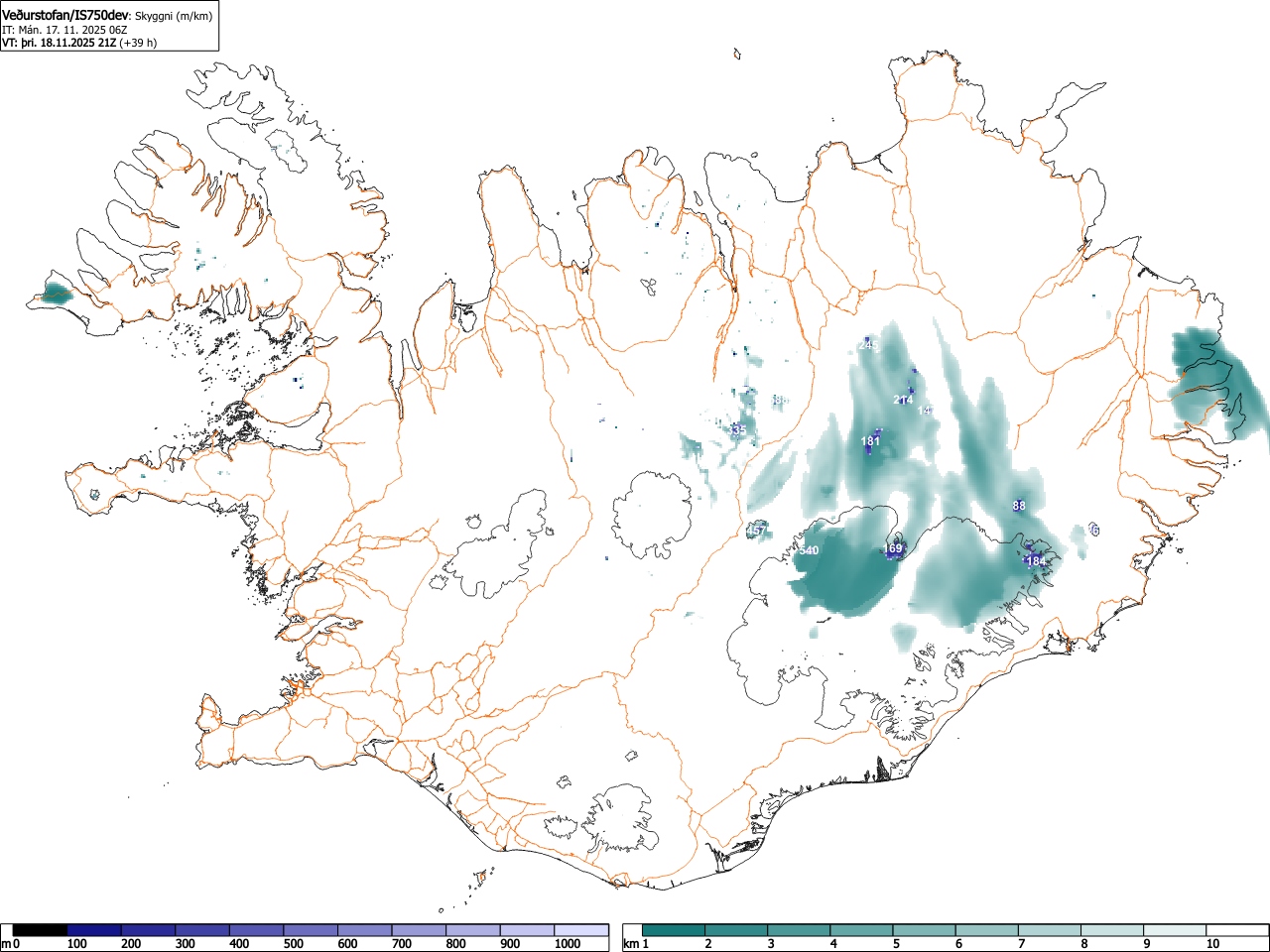
Task: Select the 2–3 km legend swatch
Action: click(736, 930)
